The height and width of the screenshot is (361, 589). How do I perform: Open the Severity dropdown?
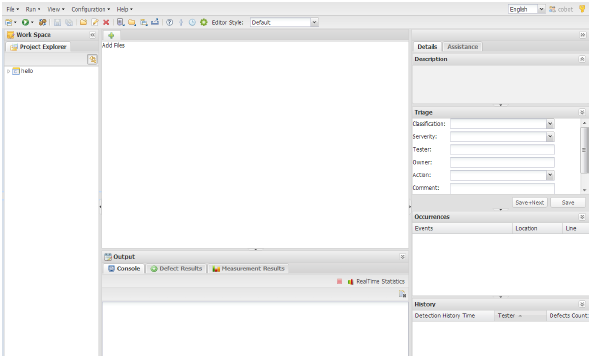[x=550, y=136]
